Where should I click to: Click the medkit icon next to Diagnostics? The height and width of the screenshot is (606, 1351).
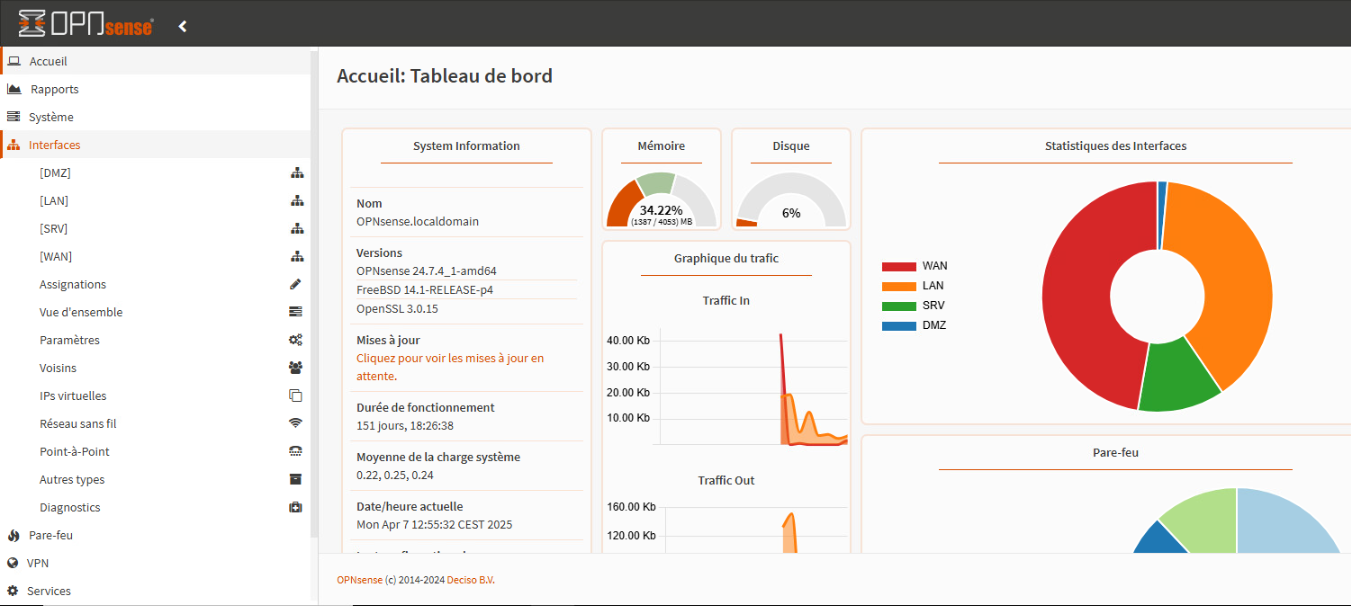pos(296,508)
